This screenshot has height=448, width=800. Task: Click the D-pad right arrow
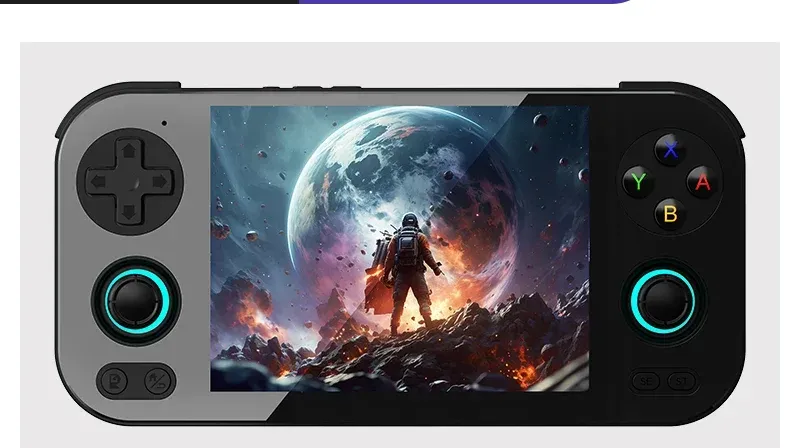pyautogui.click(x=160, y=181)
